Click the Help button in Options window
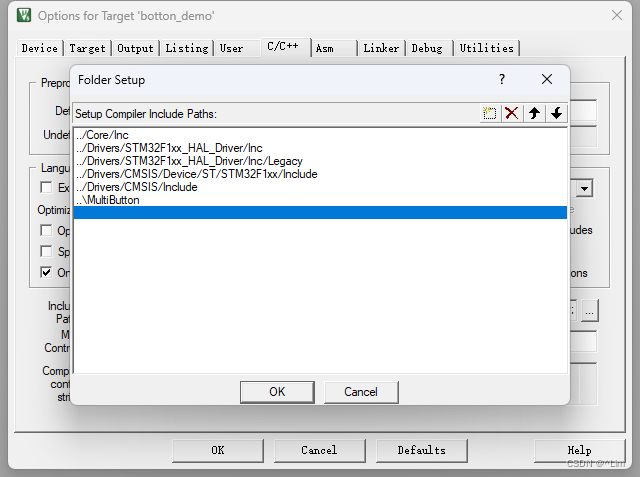Image resolution: width=640 pixels, height=477 pixels. 579,450
